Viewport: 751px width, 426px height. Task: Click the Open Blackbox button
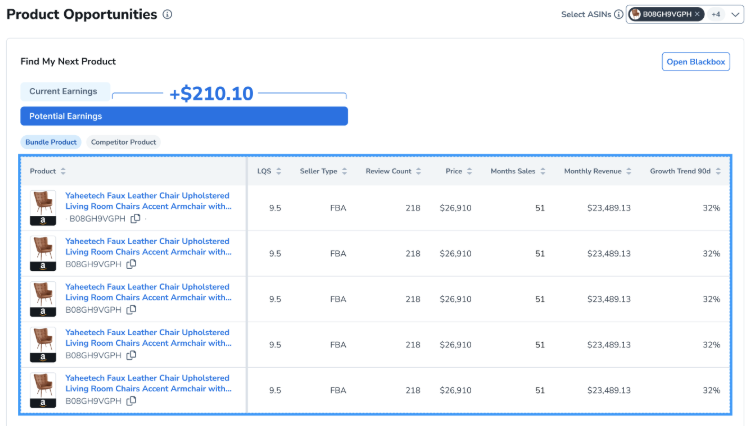coord(696,62)
